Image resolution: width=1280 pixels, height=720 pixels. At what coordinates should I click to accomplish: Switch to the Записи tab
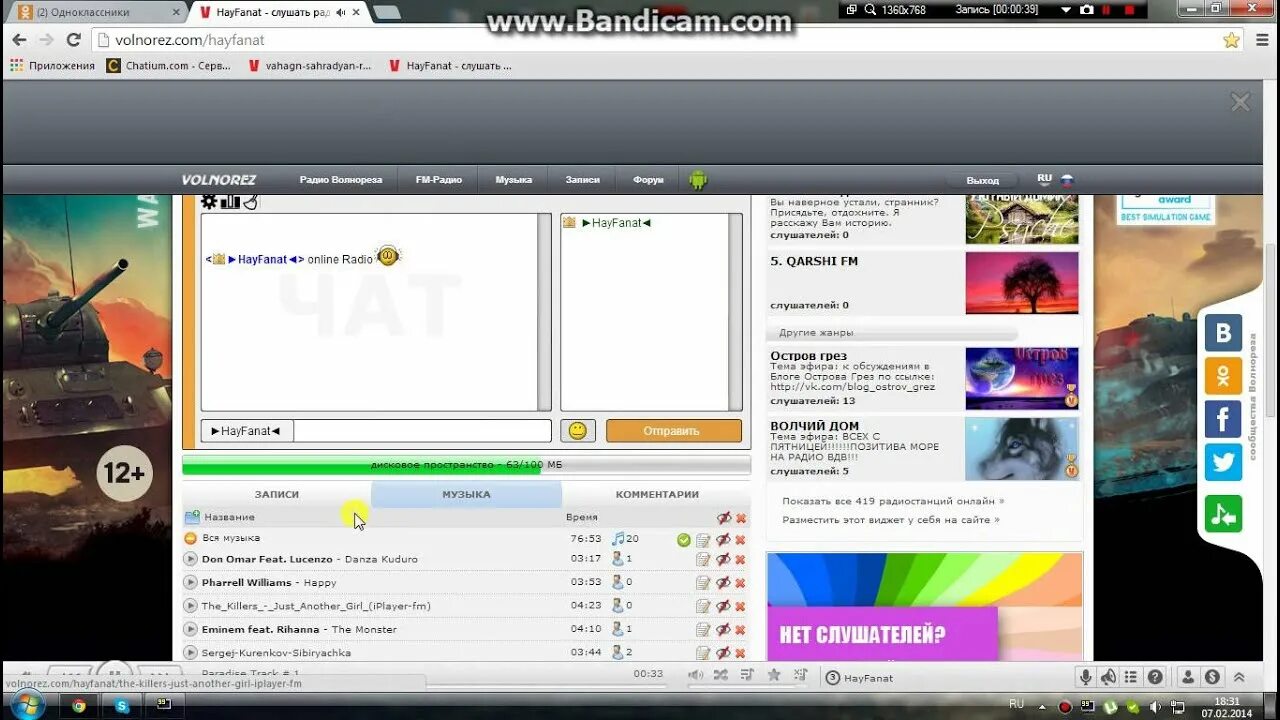click(277, 494)
